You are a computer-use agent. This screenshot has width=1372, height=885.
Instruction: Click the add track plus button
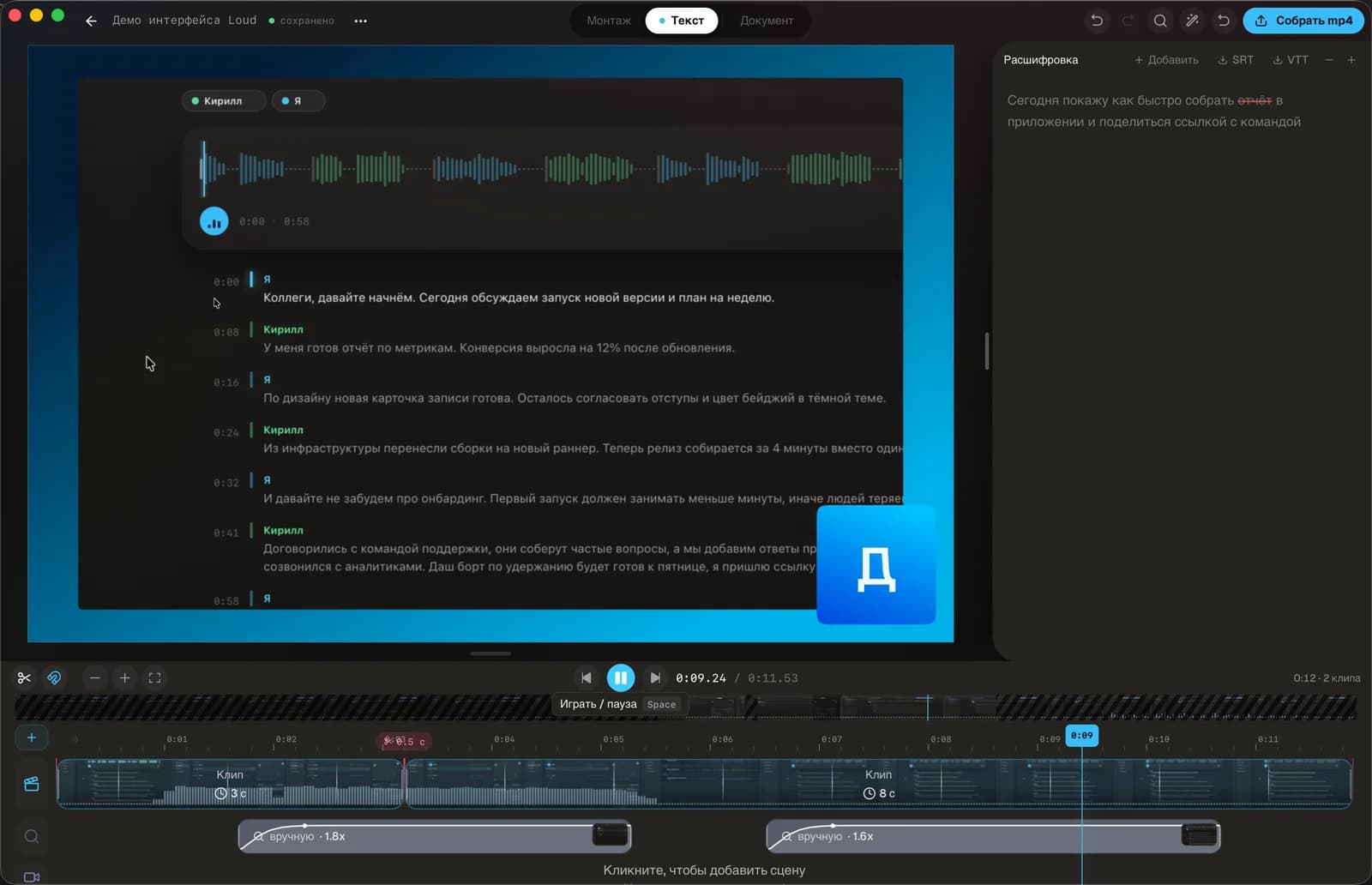pos(32,737)
